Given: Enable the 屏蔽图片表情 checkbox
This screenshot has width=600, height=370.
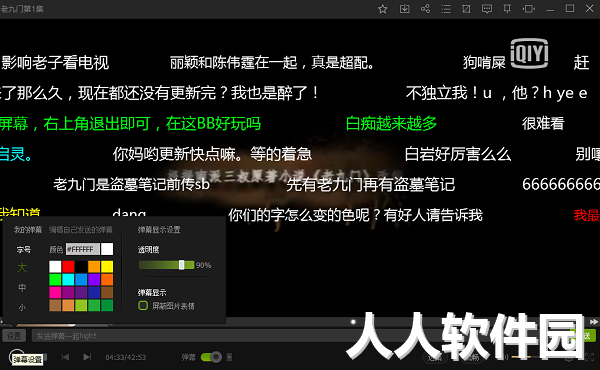Looking at the screenshot, I should click(x=143, y=306).
